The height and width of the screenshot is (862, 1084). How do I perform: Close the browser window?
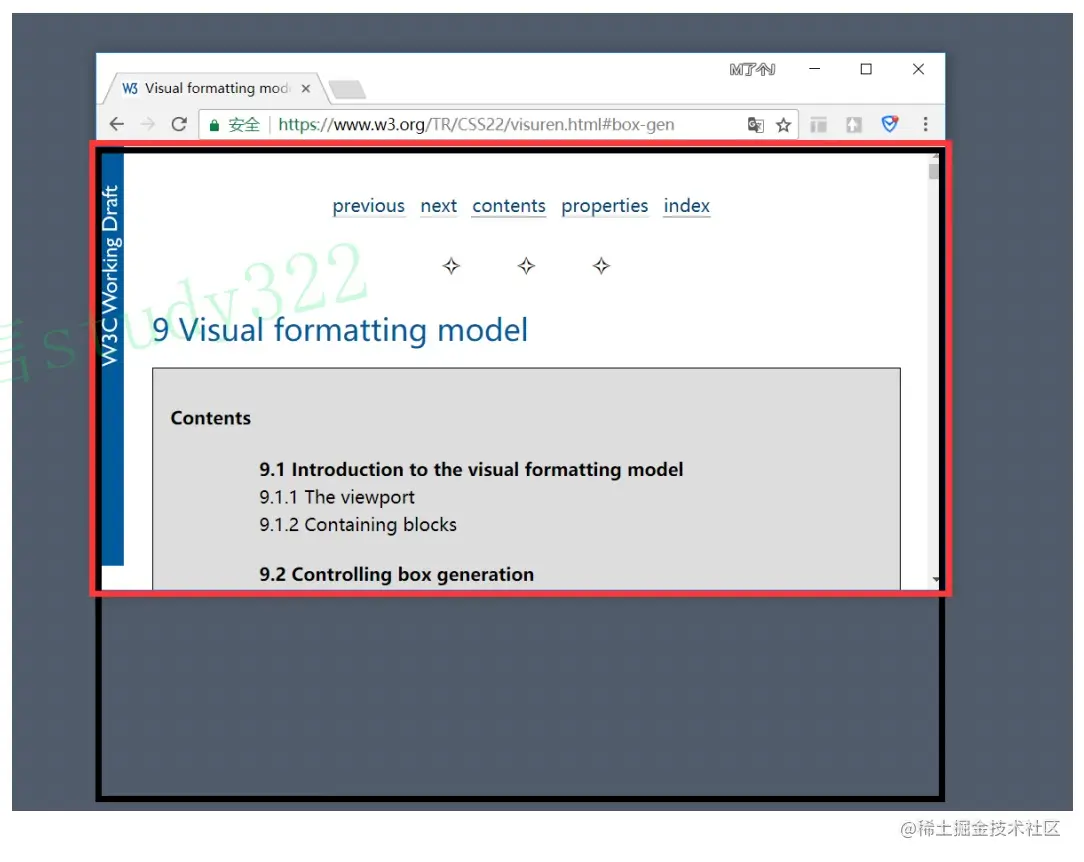click(918, 69)
